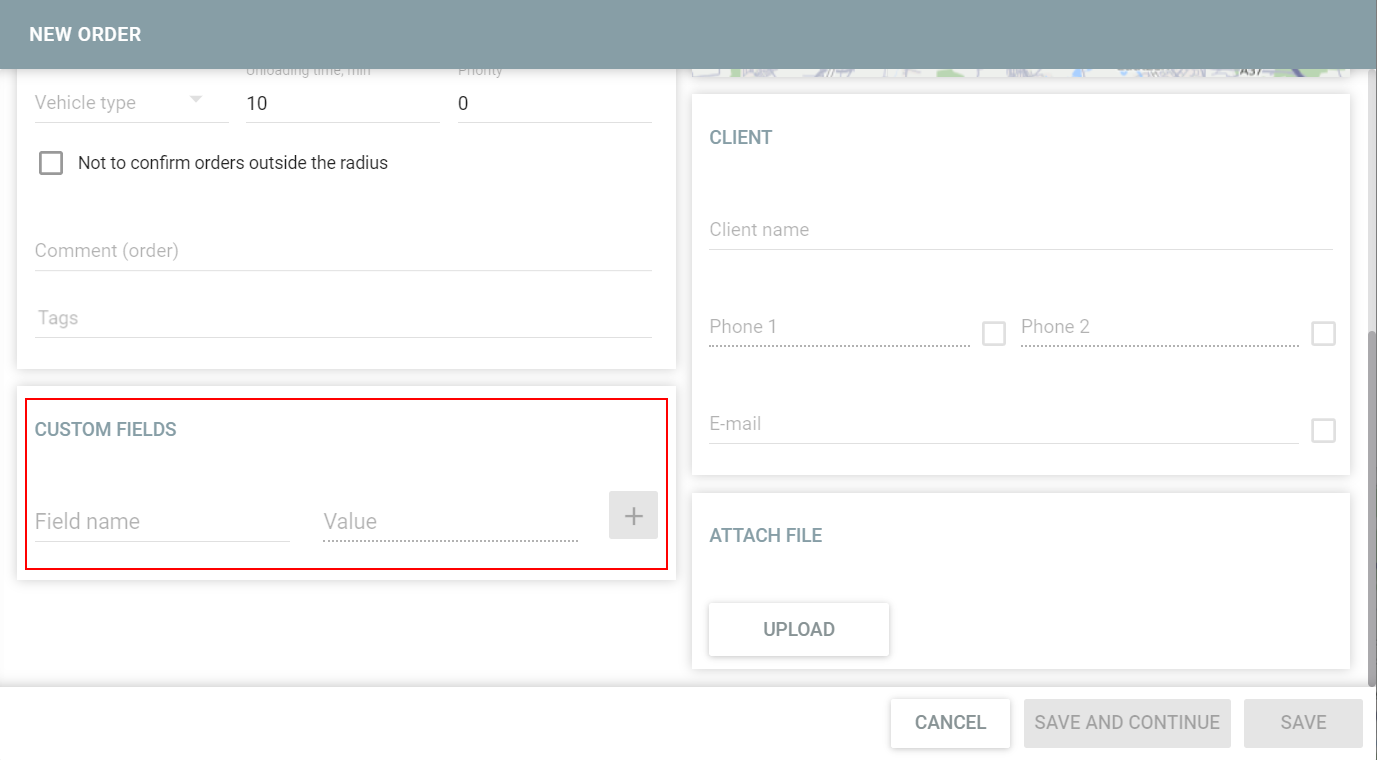The image size is (1377, 760).
Task: Click the Field name input in Custom Fields
Action: (160, 521)
